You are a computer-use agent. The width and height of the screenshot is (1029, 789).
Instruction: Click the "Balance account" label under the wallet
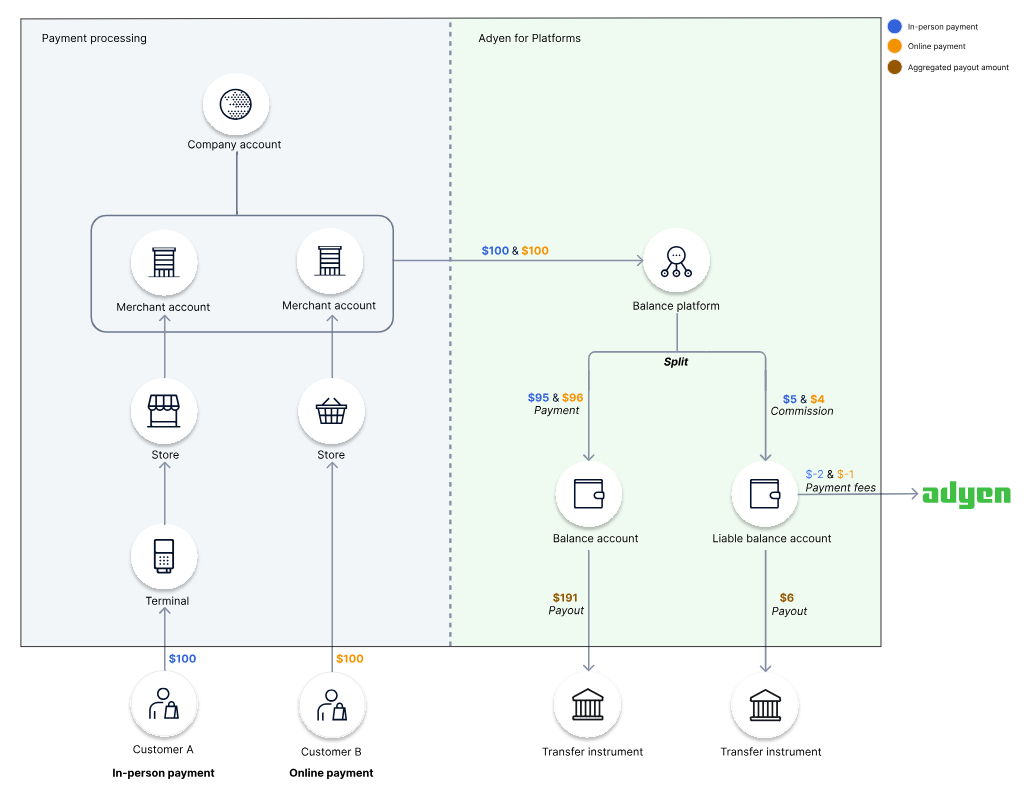pyautogui.click(x=595, y=538)
